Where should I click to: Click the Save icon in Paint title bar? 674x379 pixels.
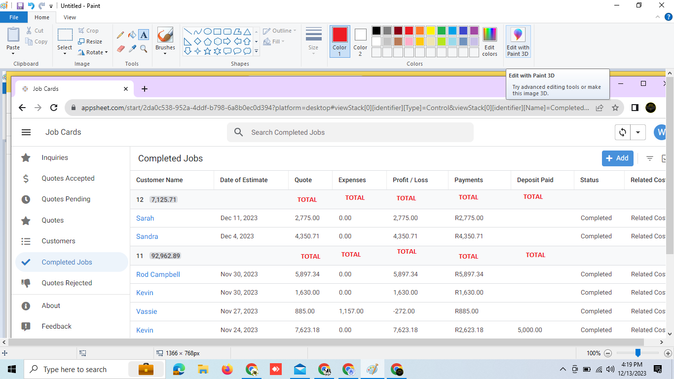pyautogui.click(x=20, y=6)
